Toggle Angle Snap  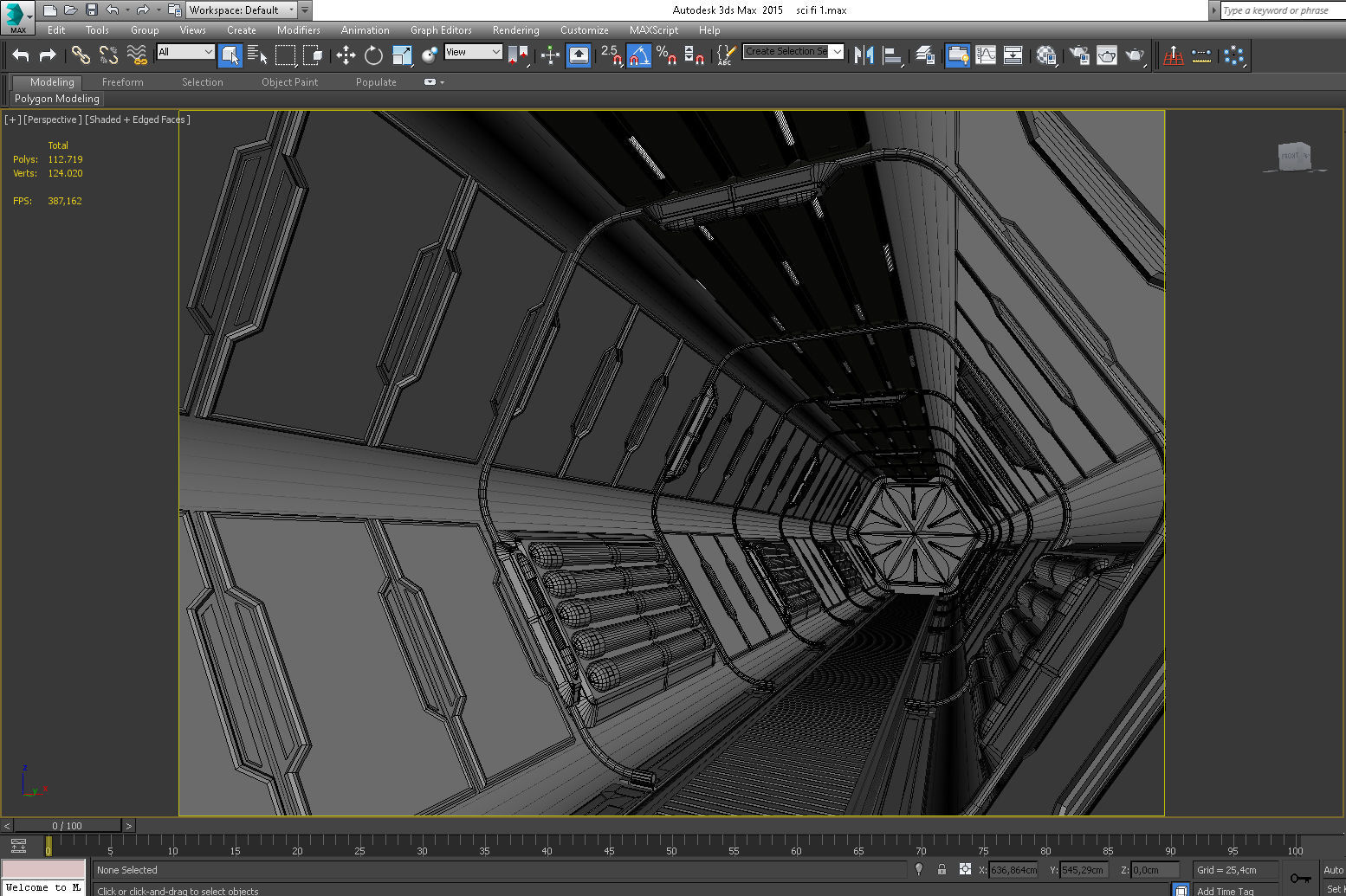639,55
